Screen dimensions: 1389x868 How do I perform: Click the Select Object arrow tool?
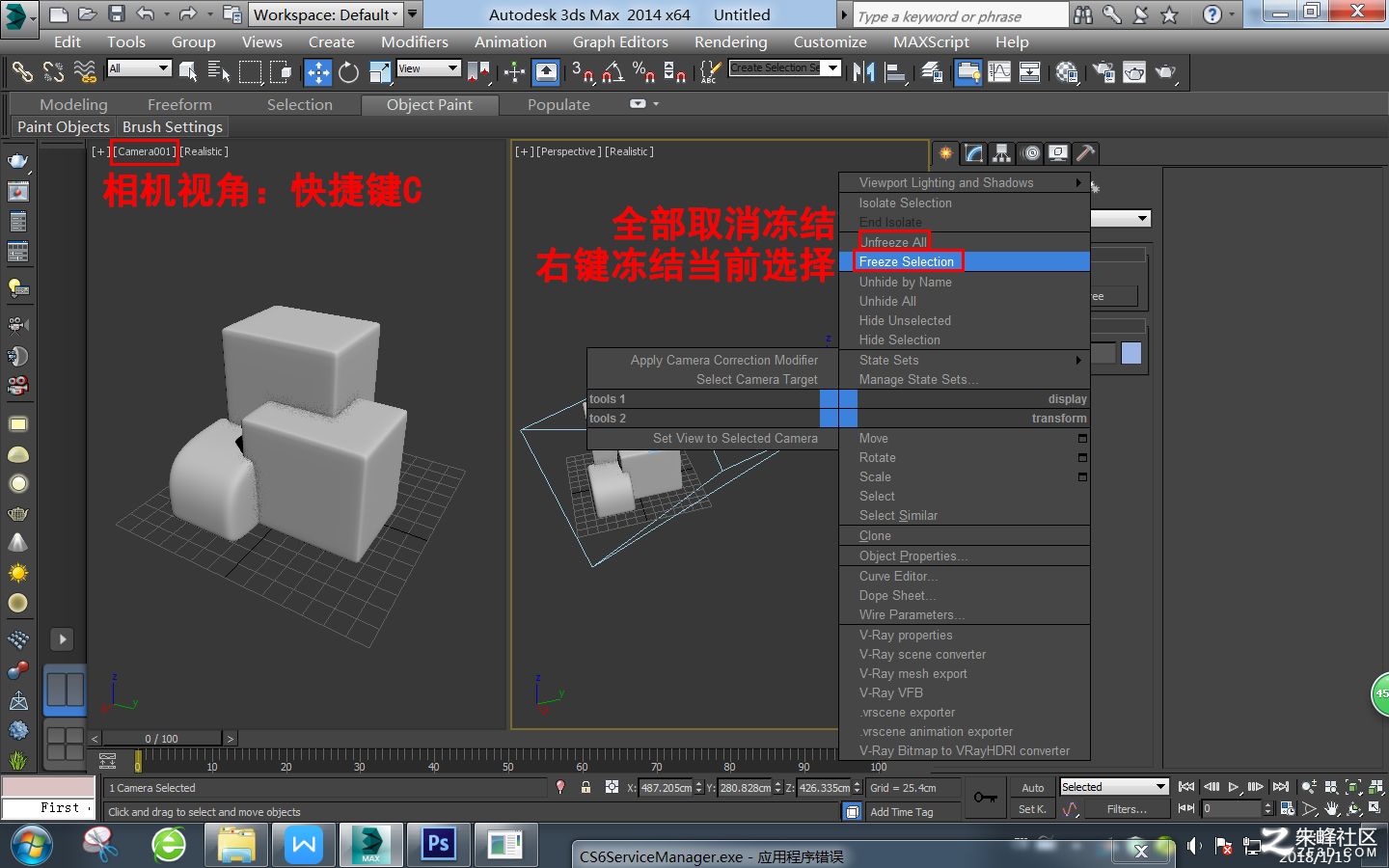coord(188,71)
